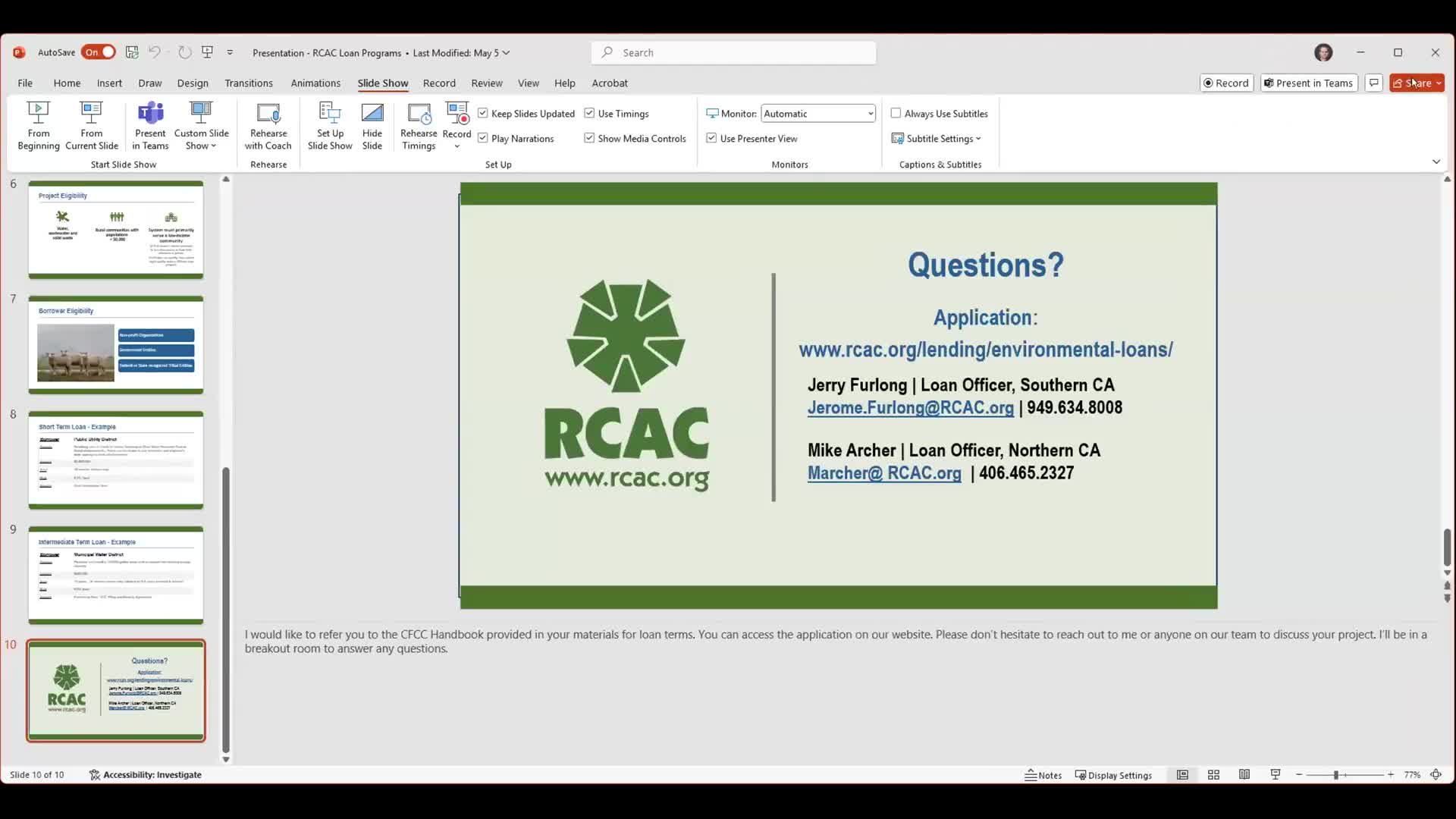
Task: Open the Review tab
Action: click(x=487, y=83)
